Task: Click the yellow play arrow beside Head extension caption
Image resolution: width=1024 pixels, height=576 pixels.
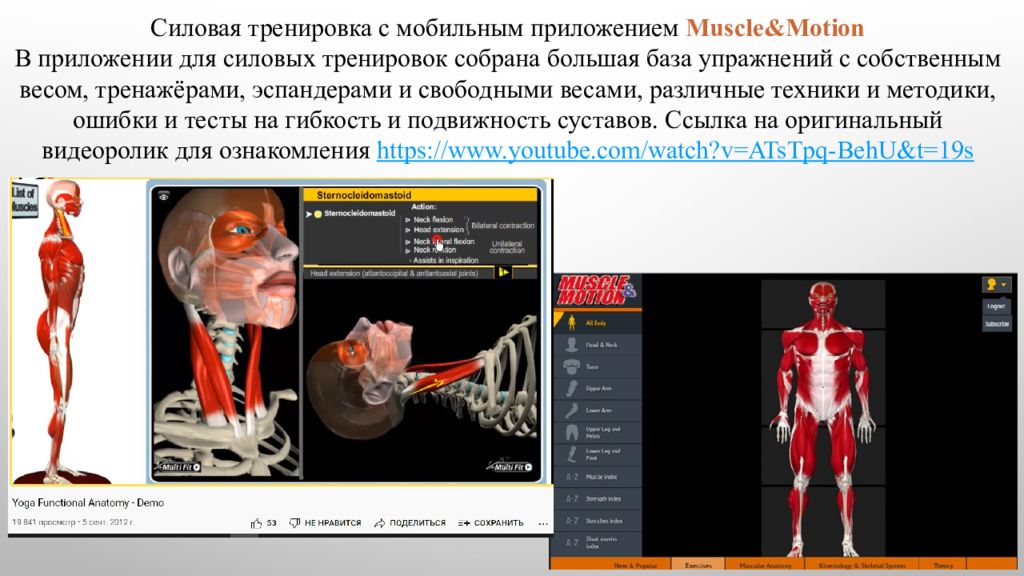Action: pos(504,272)
